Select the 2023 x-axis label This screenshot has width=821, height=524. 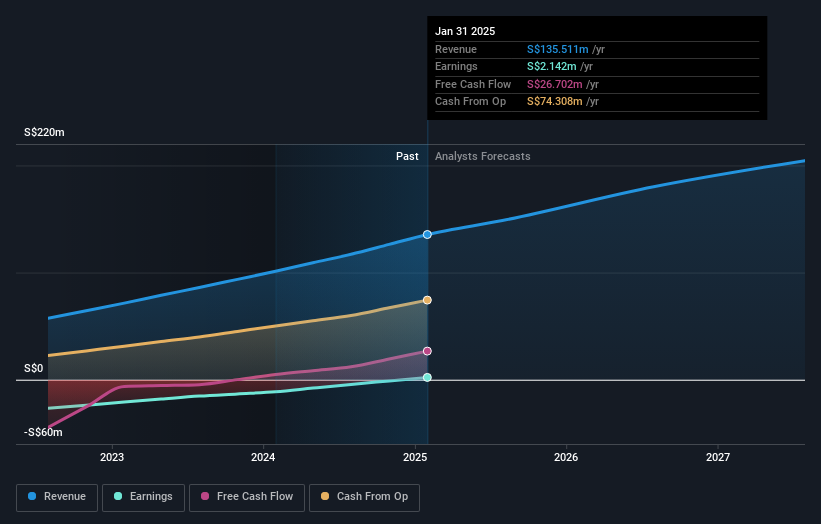112,457
